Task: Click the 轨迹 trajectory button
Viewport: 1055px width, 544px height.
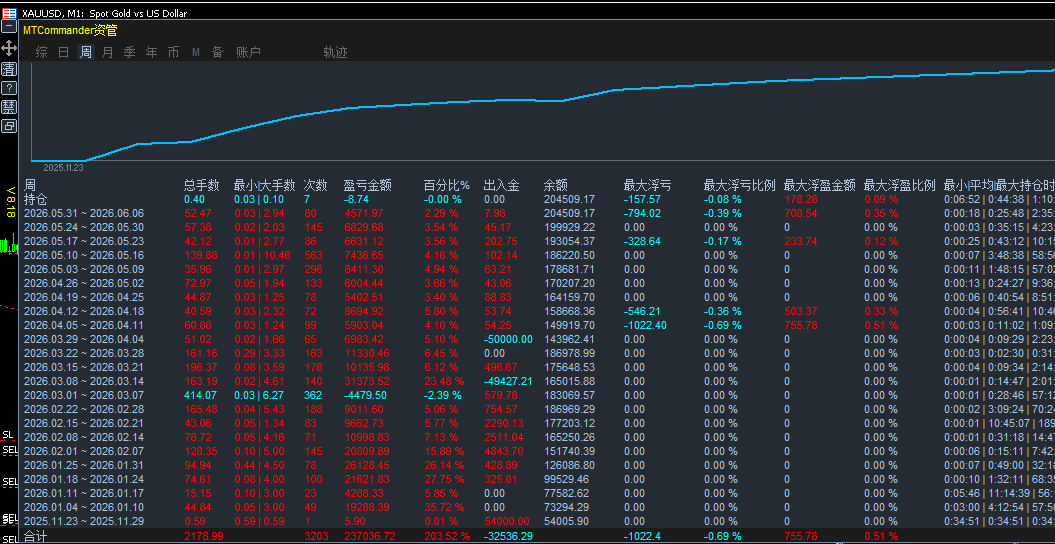Action: click(335, 52)
